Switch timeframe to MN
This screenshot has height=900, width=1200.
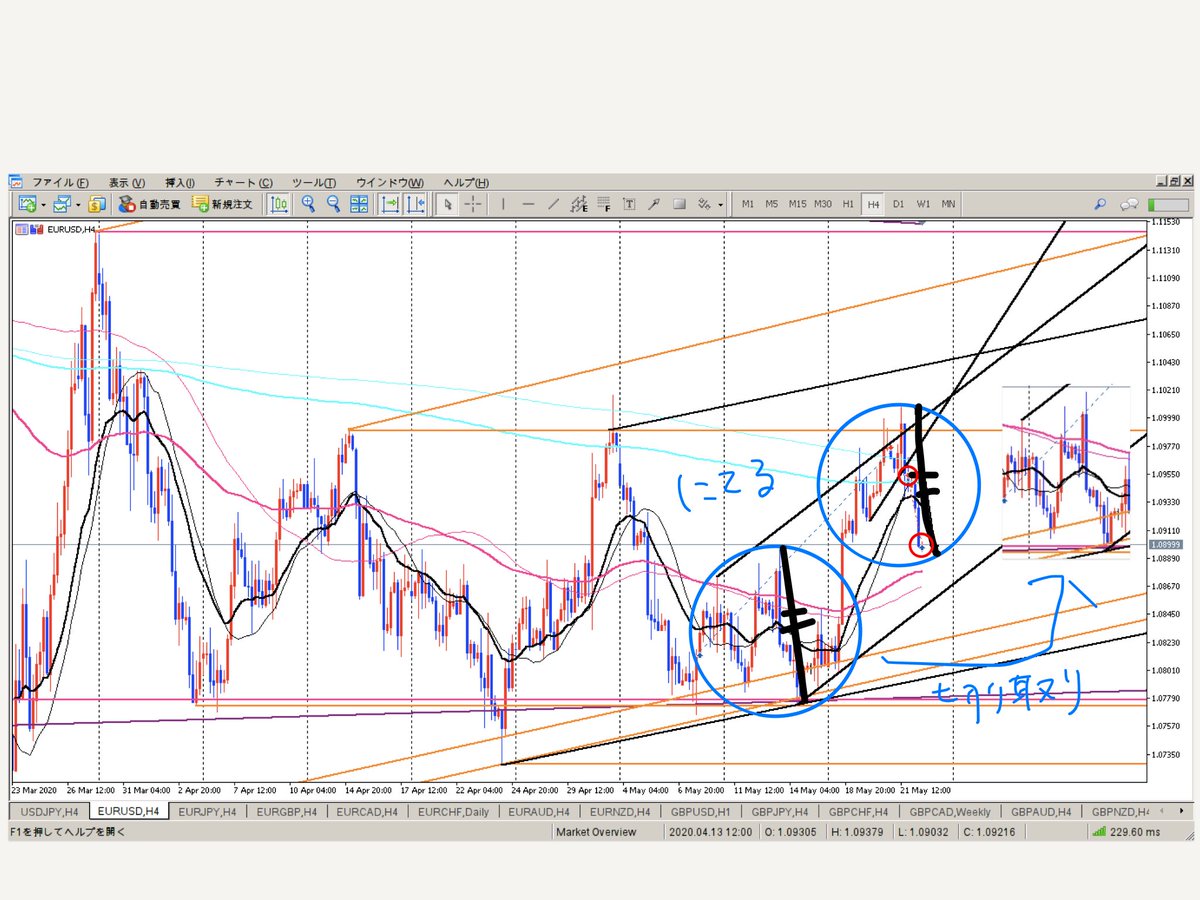tap(948, 204)
